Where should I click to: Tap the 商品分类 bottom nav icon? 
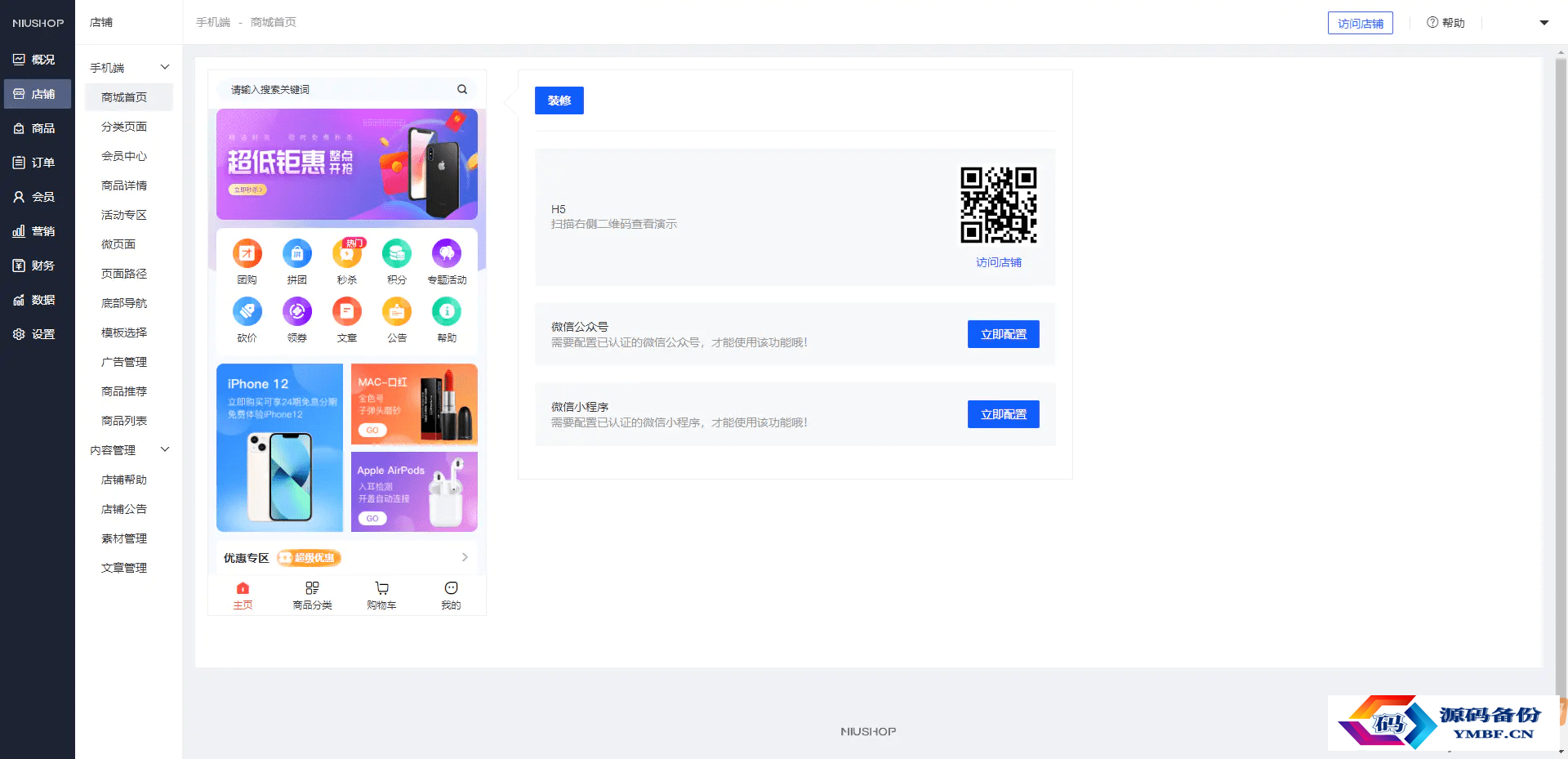click(312, 588)
